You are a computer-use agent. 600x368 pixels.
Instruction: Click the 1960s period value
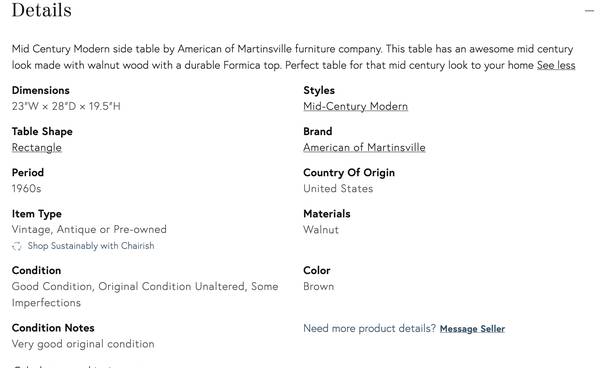(26, 189)
